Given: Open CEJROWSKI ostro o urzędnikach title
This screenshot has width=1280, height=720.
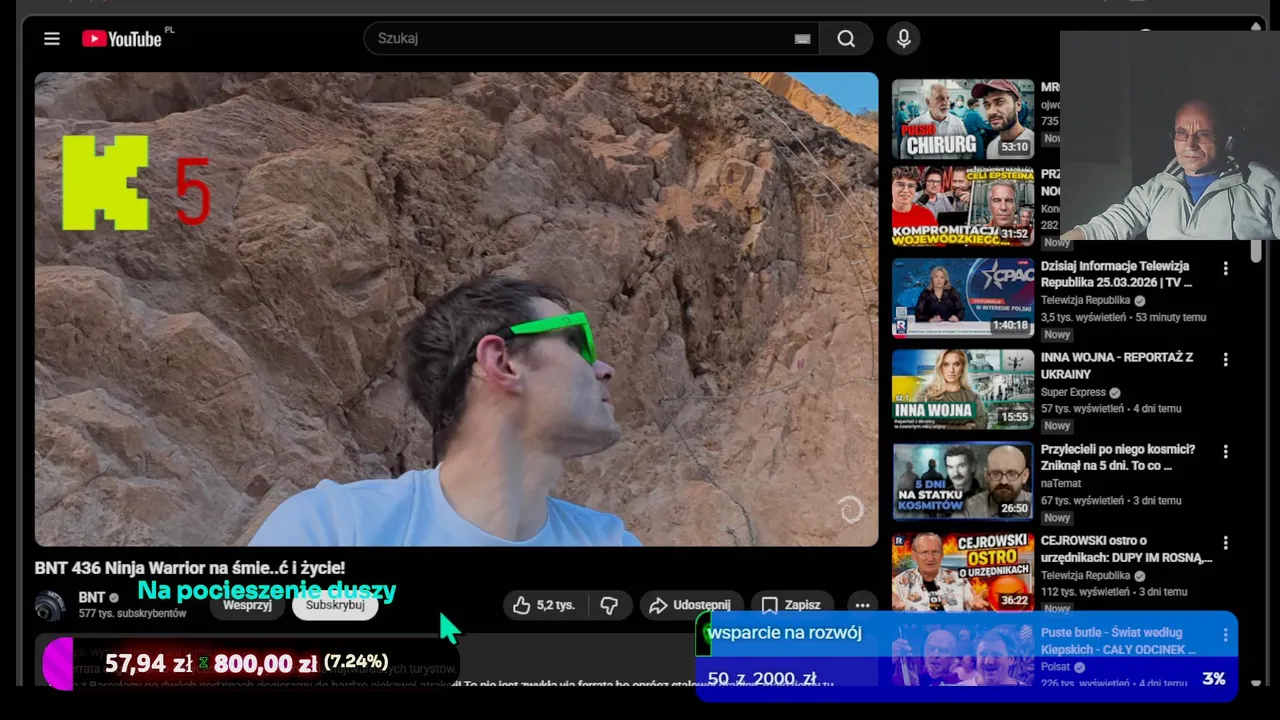Looking at the screenshot, I should tap(1126, 548).
